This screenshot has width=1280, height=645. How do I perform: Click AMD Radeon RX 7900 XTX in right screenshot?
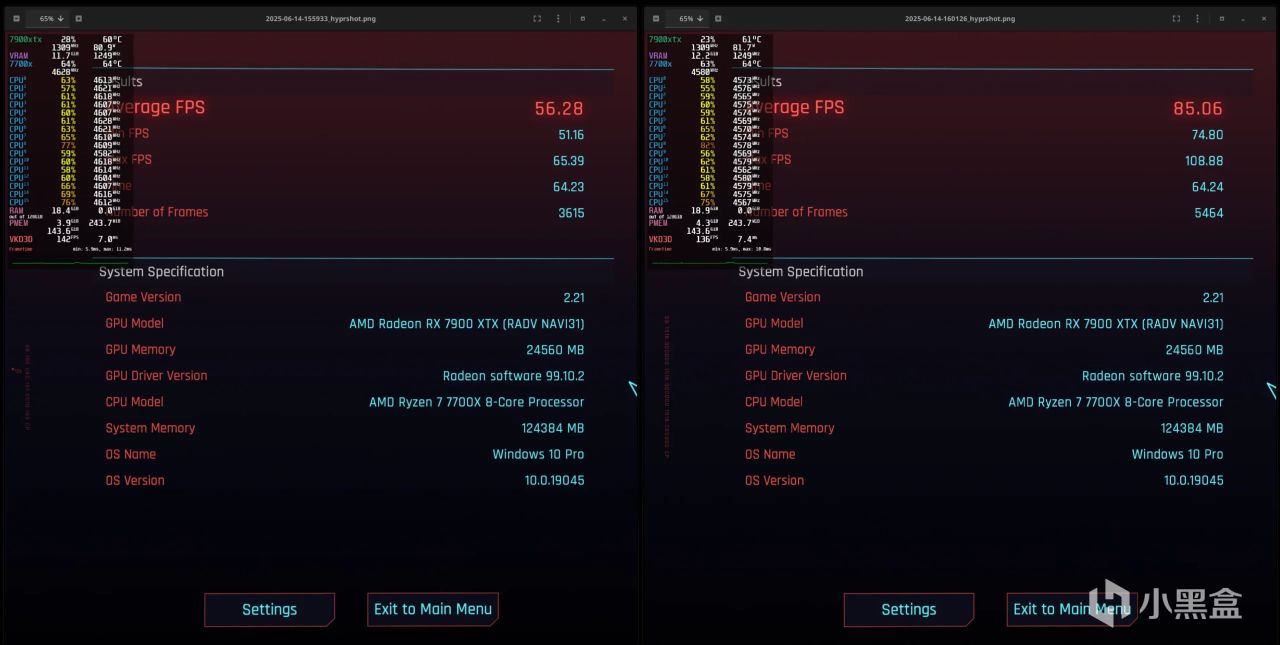(1106, 323)
